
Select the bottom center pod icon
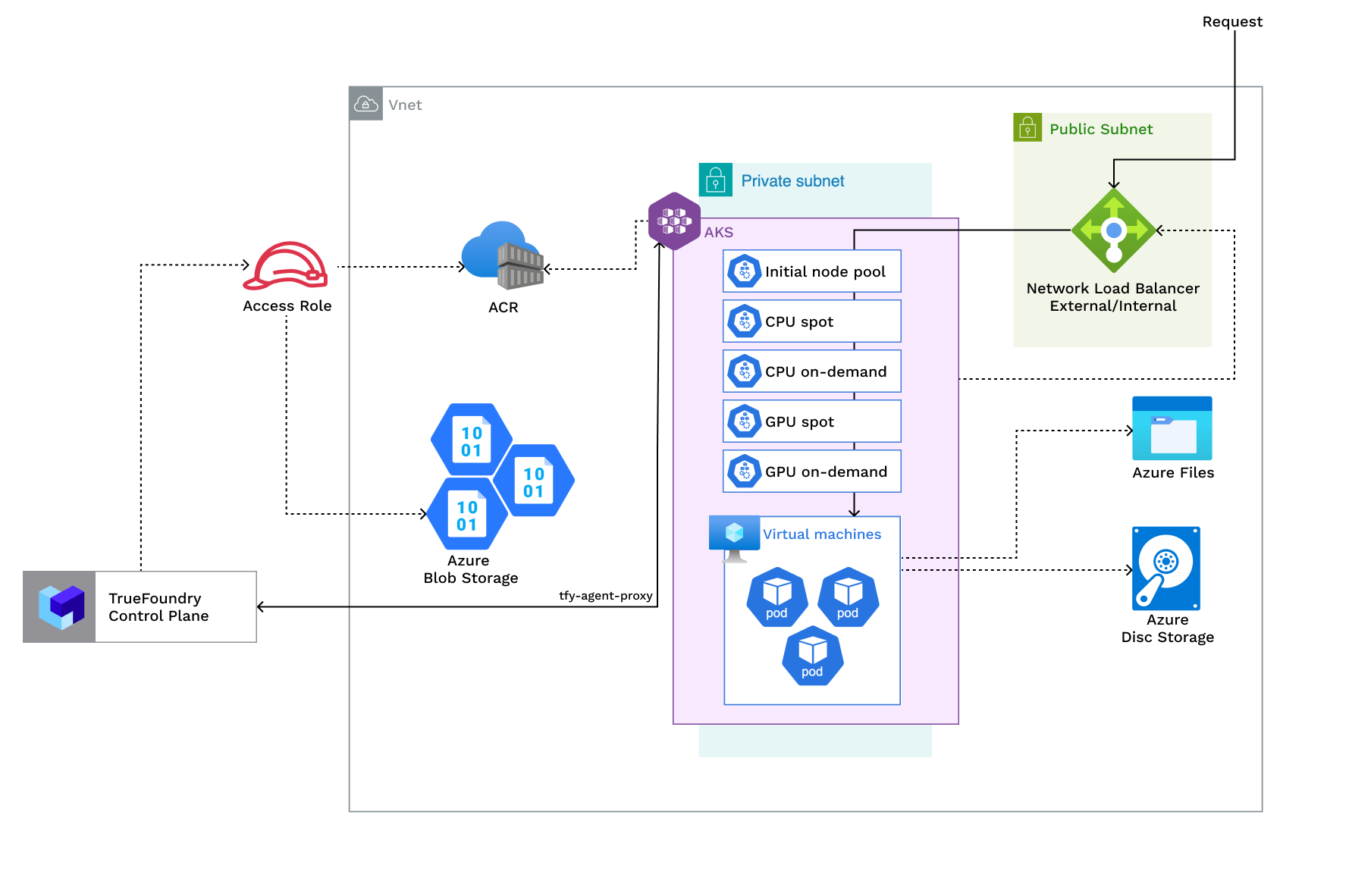tap(813, 656)
